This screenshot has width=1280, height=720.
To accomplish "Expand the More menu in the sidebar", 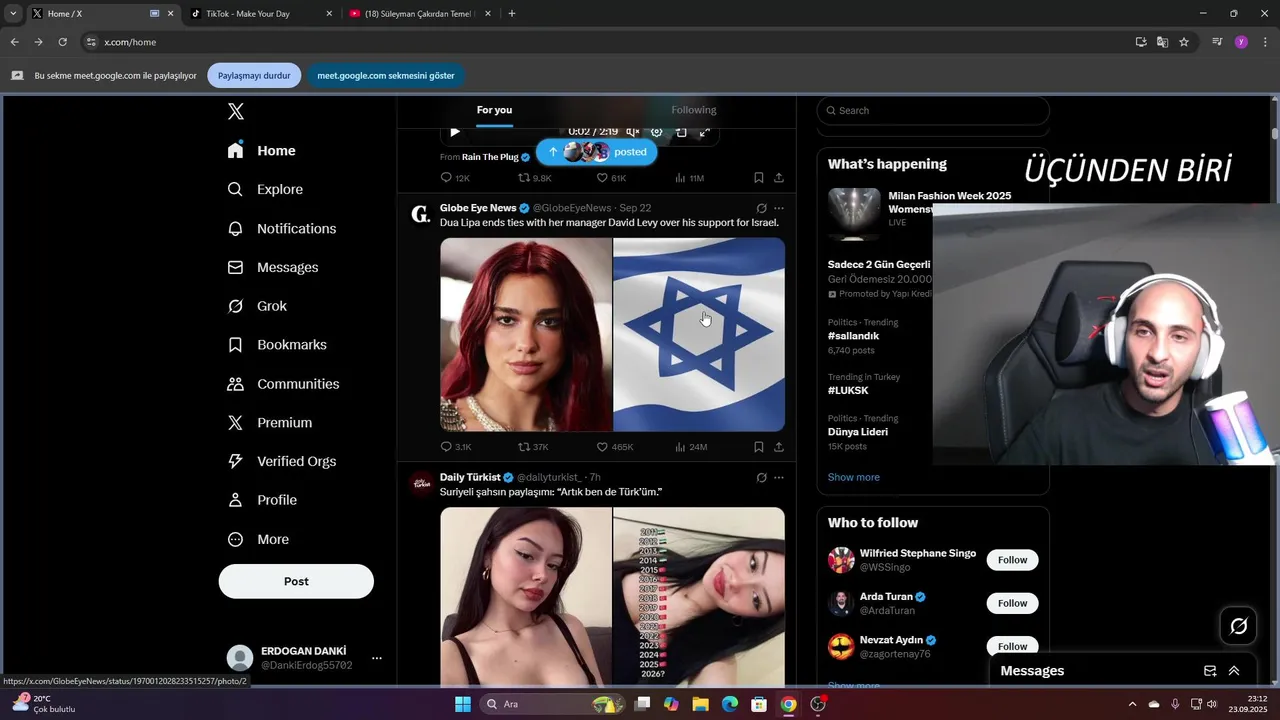I will pos(258,539).
